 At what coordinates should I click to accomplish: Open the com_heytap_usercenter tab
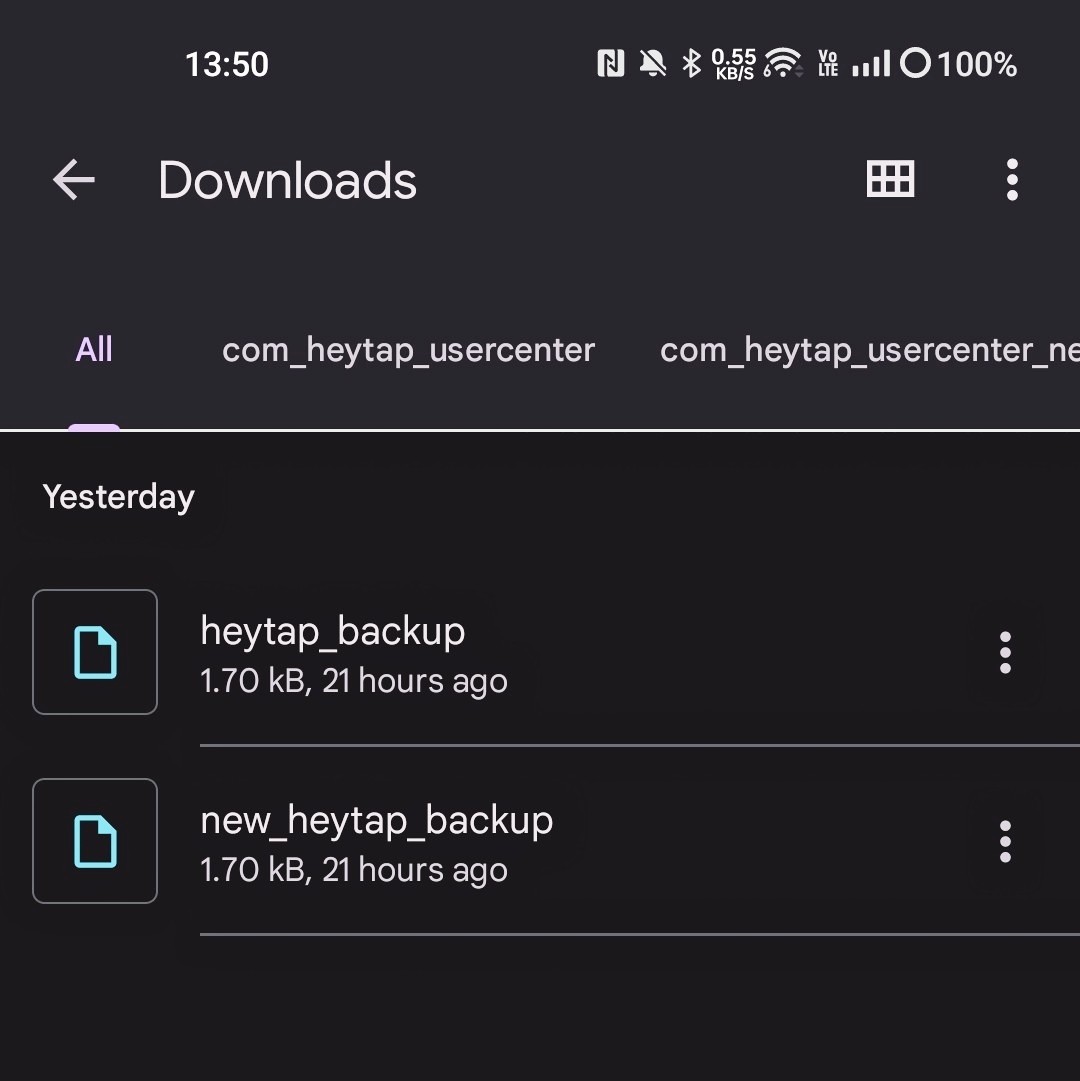(x=408, y=349)
